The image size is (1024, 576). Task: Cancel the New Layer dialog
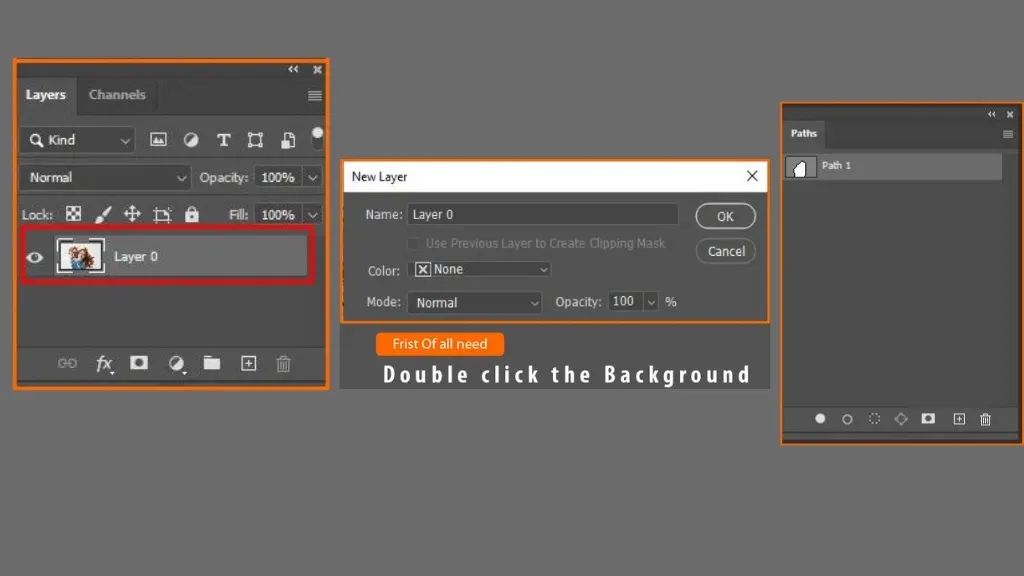(x=726, y=251)
